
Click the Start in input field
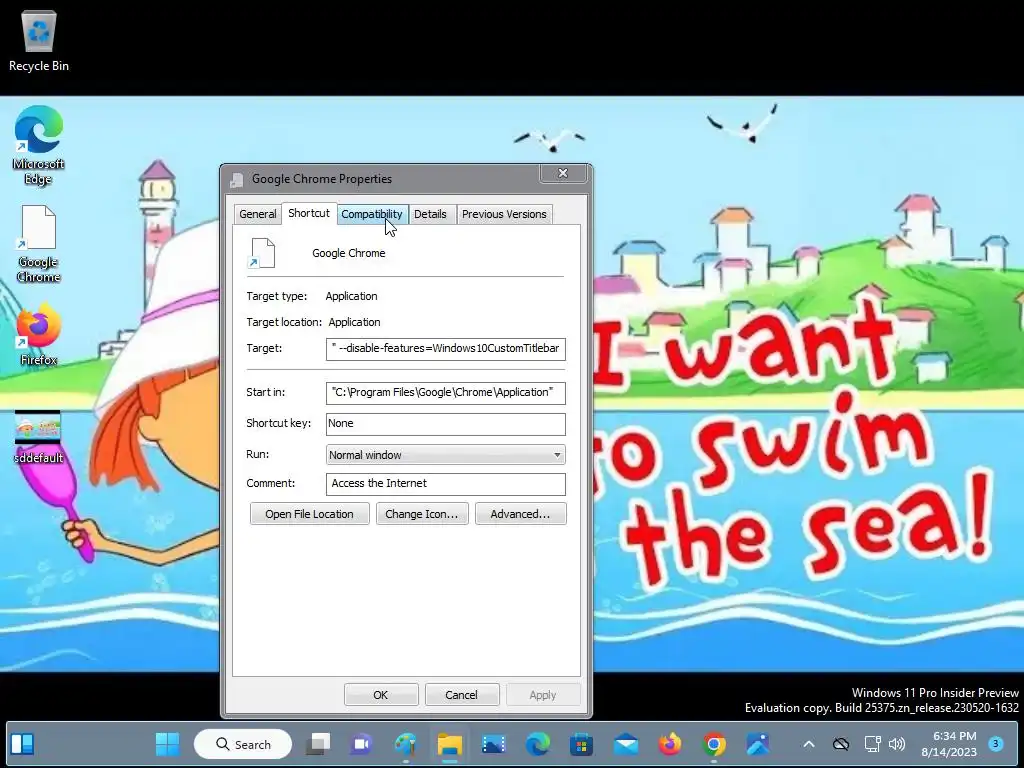(x=445, y=392)
